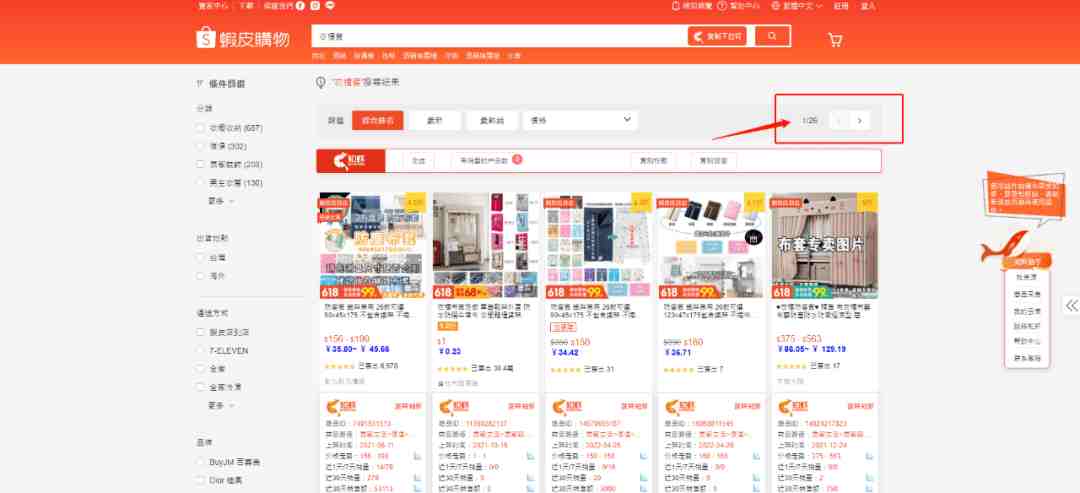The height and width of the screenshot is (493, 1080).
Task: Check the 7-ELEVEN shipping option
Action: 200,350
